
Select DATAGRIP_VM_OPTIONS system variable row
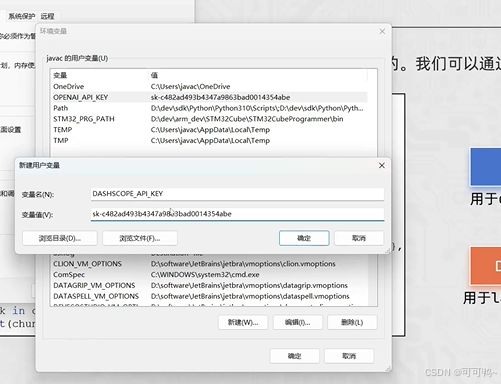(x=210, y=285)
